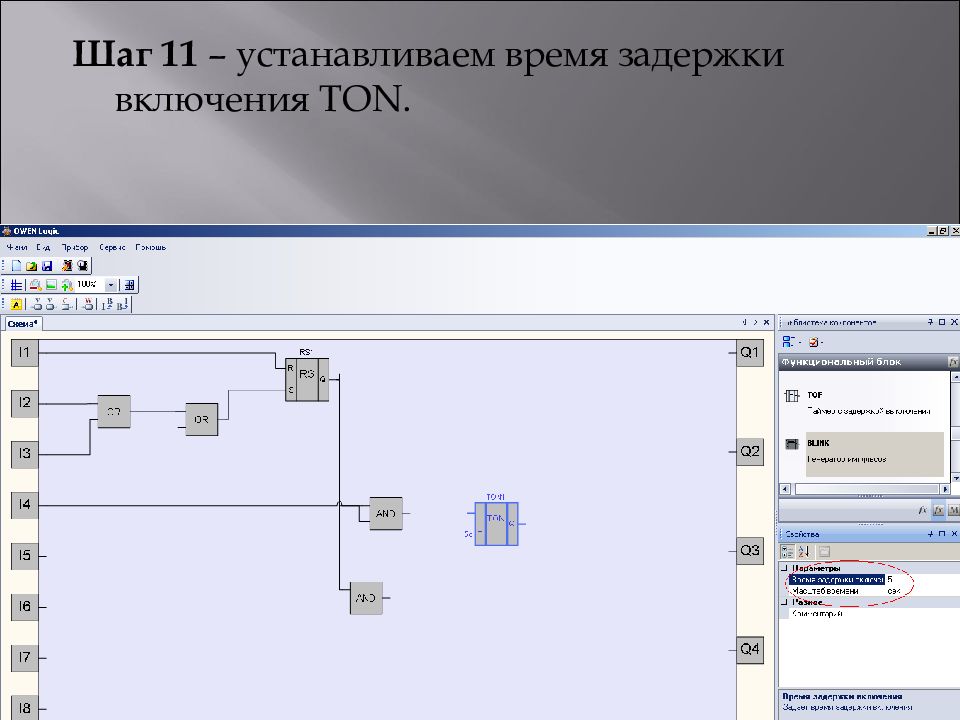The height and width of the screenshot is (720, 960).
Task: Click the plain fx functions icon
Action: (x=923, y=510)
